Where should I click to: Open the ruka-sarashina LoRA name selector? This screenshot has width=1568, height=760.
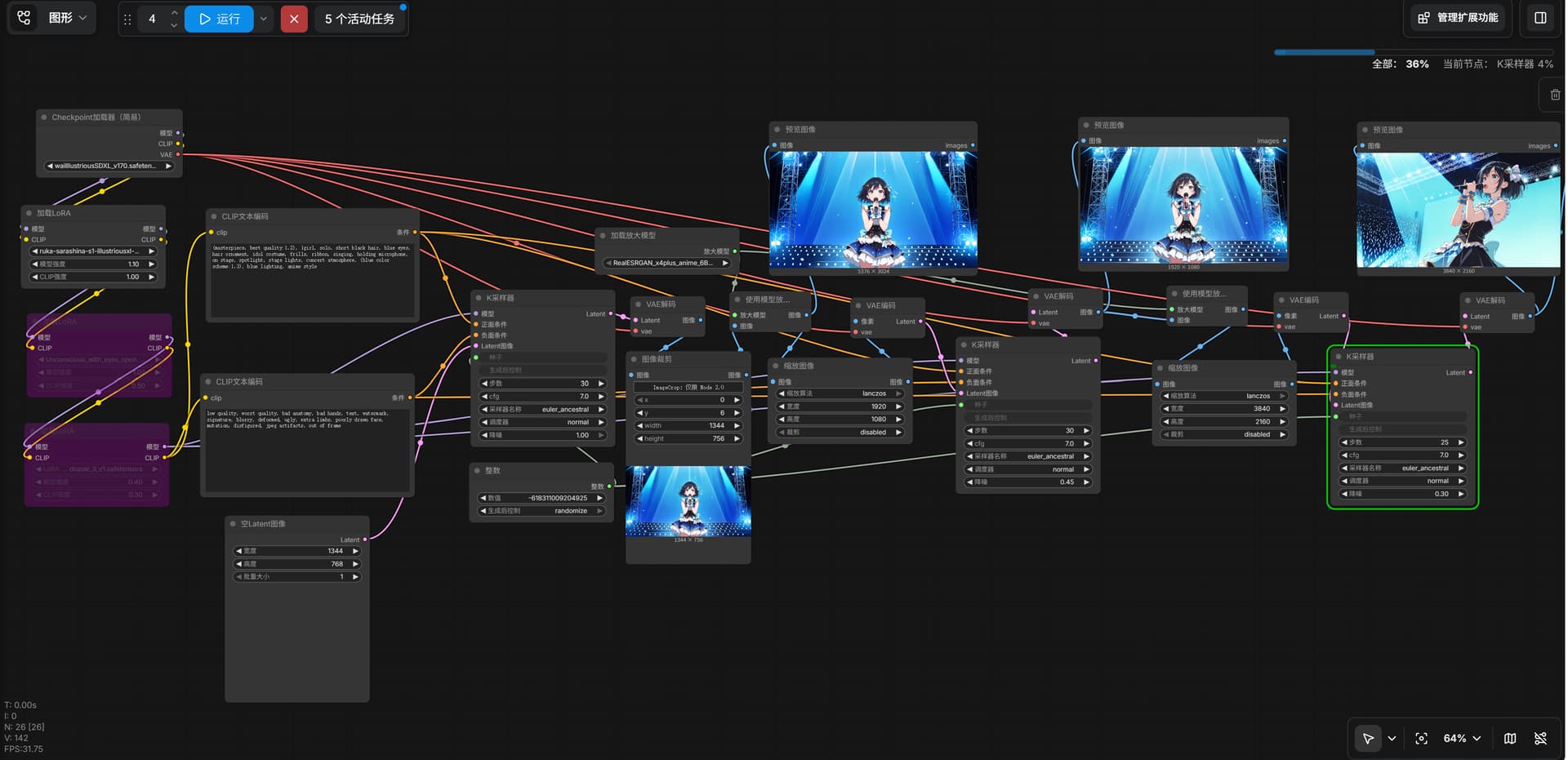[x=92, y=251]
